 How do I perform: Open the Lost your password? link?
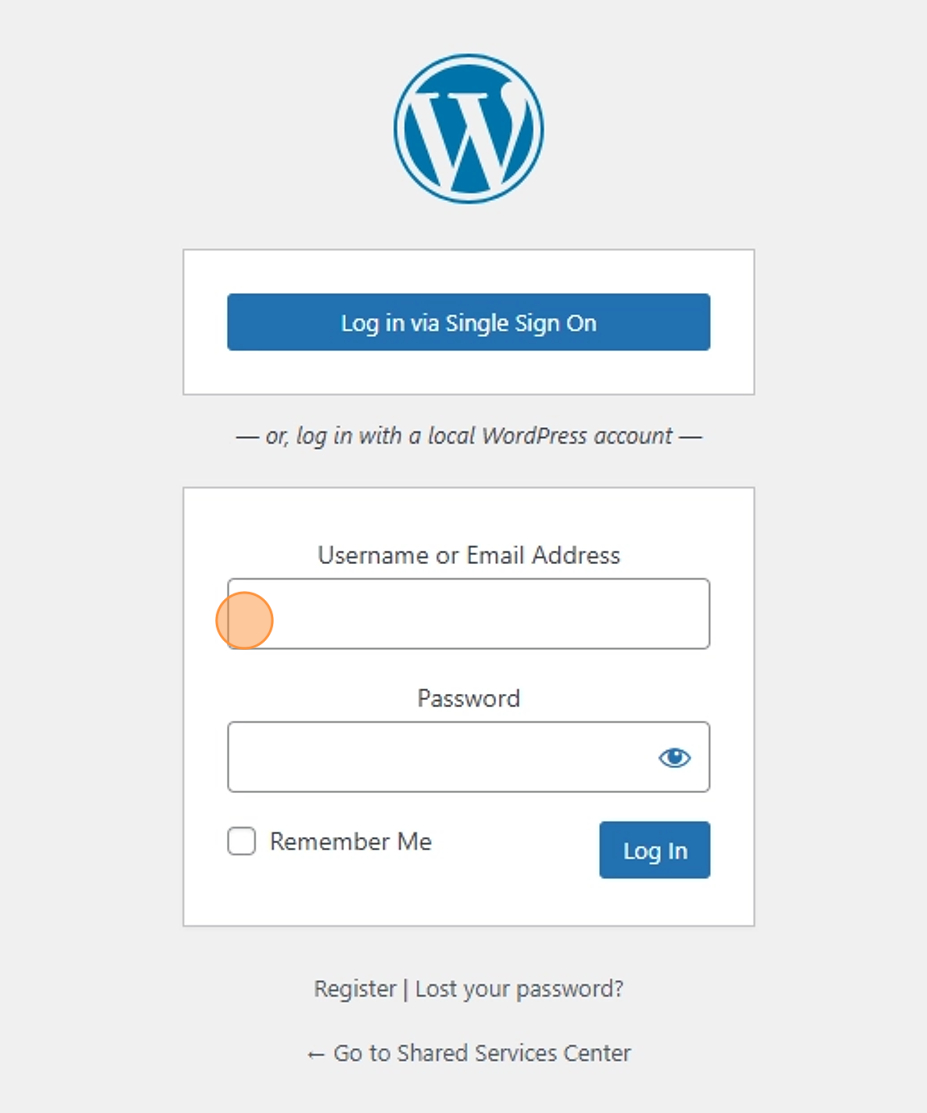click(x=520, y=989)
